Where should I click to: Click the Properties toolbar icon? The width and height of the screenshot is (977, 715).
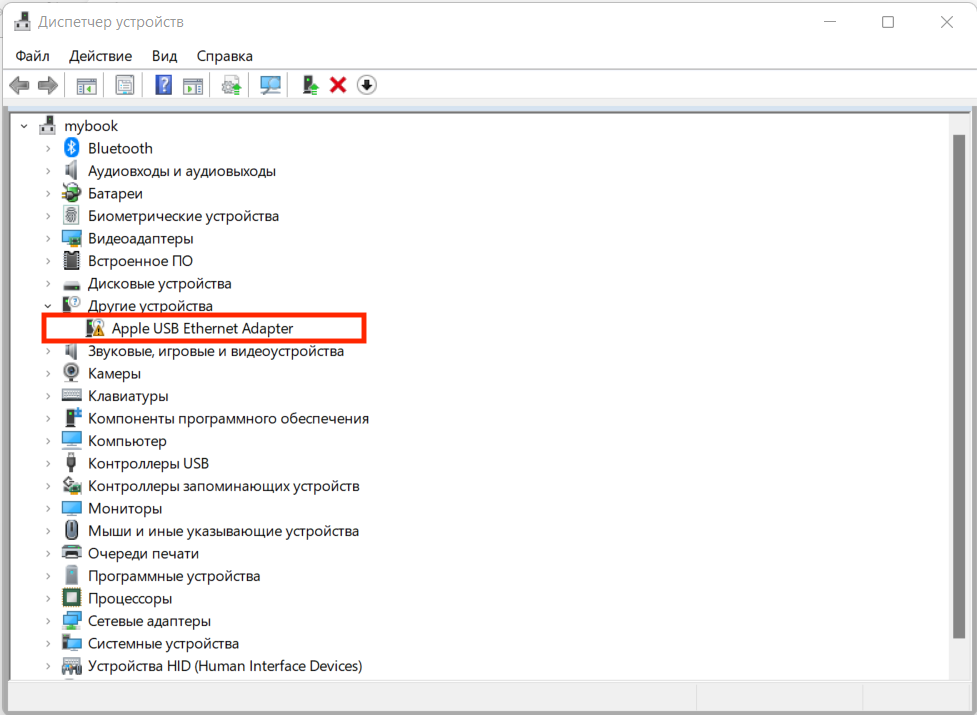(x=124, y=85)
